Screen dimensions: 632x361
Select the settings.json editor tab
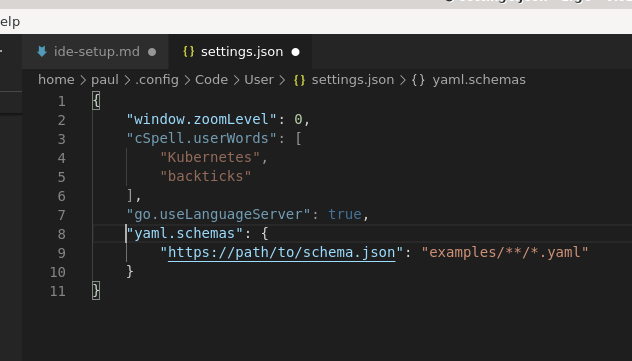coord(240,52)
